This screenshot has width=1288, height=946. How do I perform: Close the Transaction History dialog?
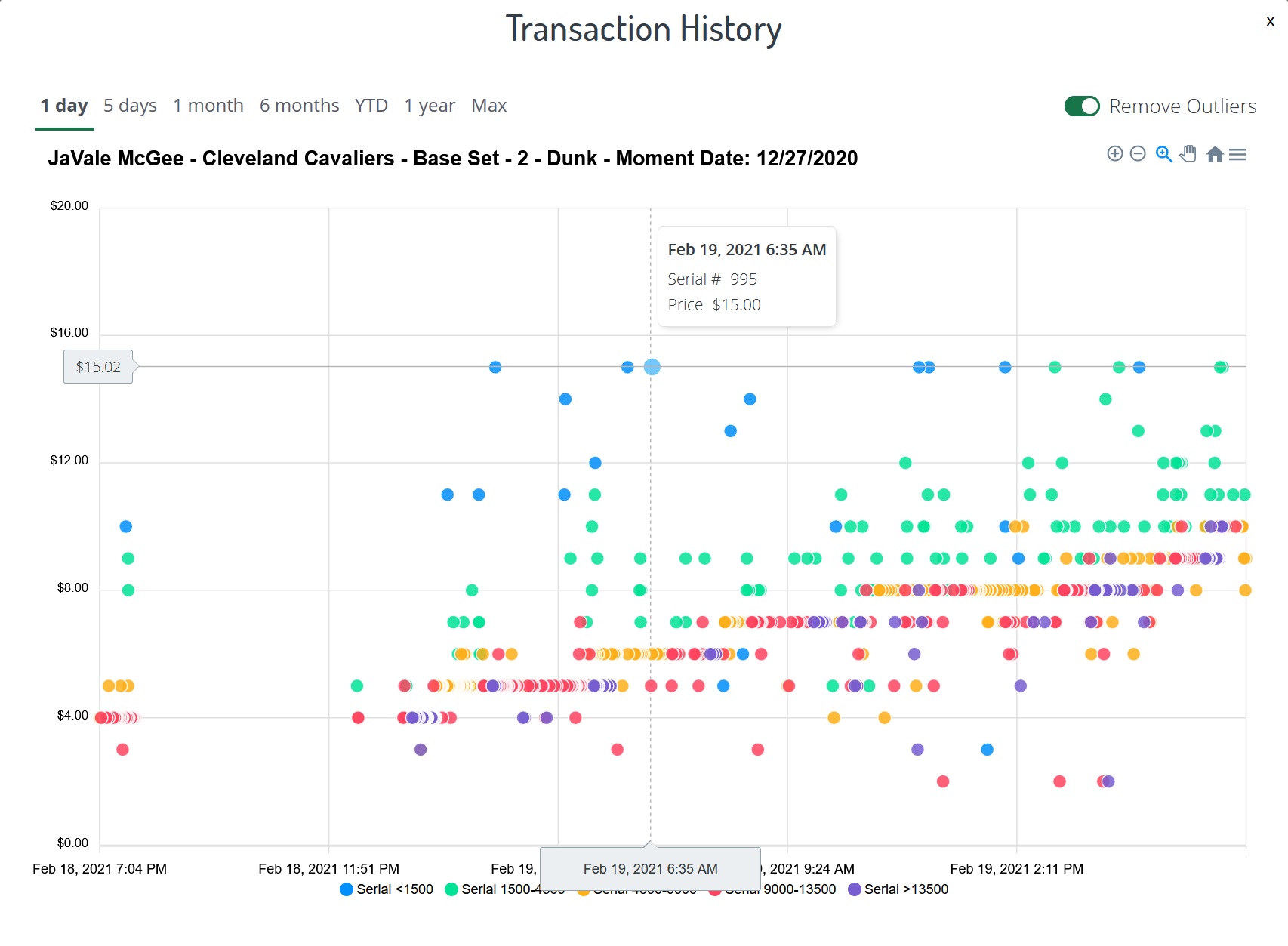pyautogui.click(x=1271, y=22)
